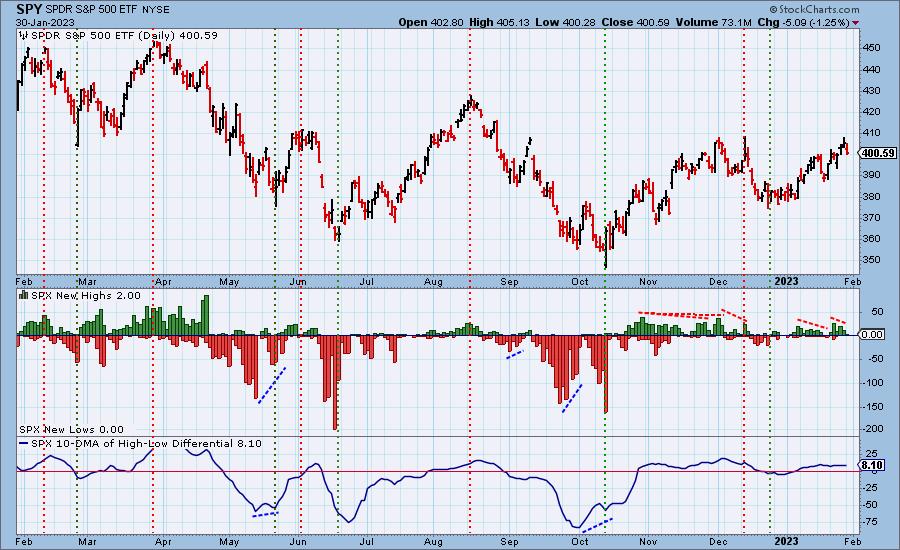Click Nov on the bottom time axis
The image size is (900, 550).
pos(648,541)
